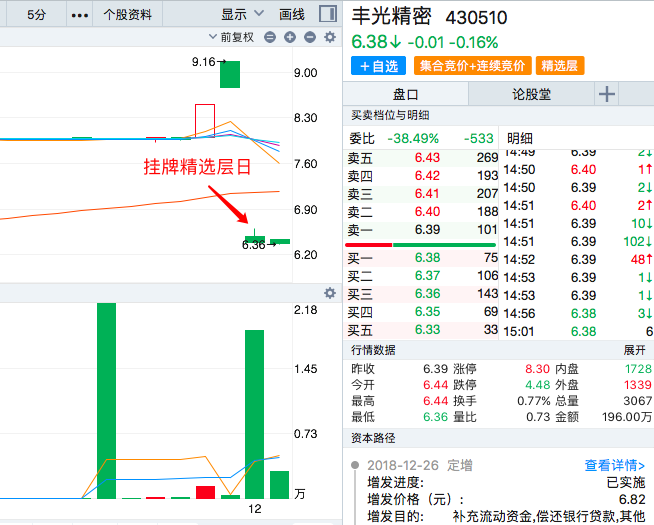654x525 pixels.
Task: Open 查看详情 link for 定增
Action: point(614,465)
